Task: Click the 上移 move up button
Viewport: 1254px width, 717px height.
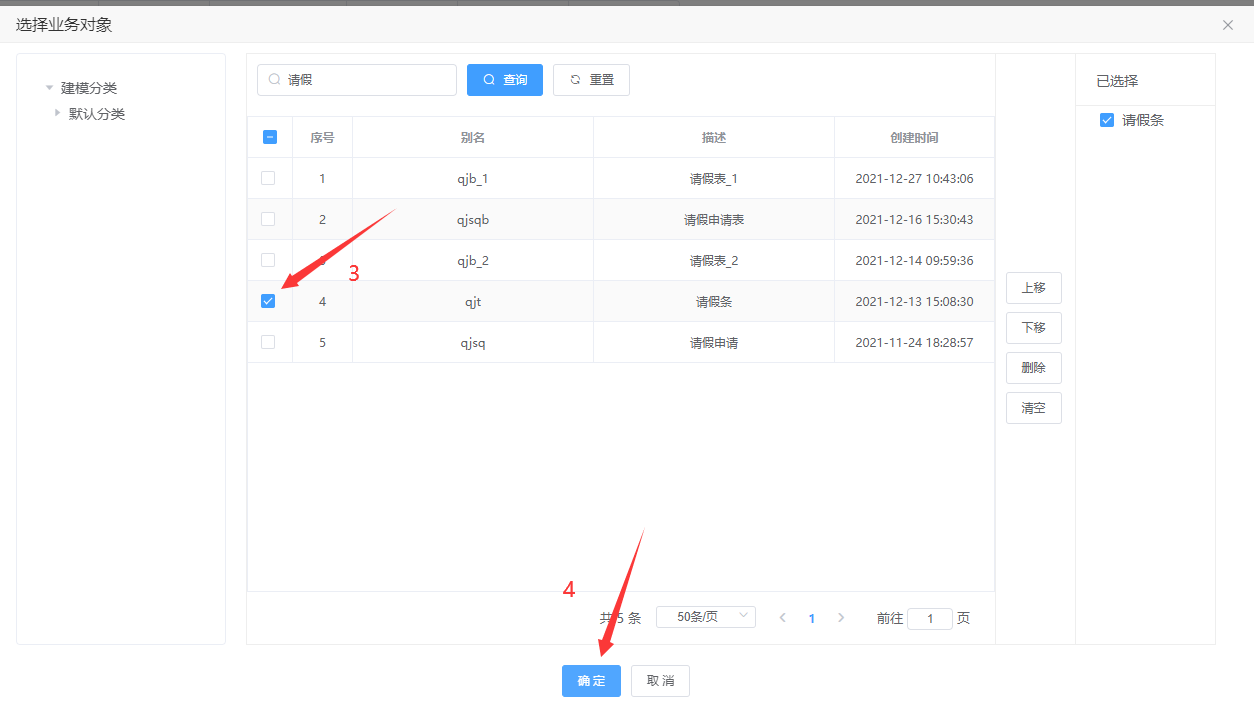Action: (x=1033, y=288)
